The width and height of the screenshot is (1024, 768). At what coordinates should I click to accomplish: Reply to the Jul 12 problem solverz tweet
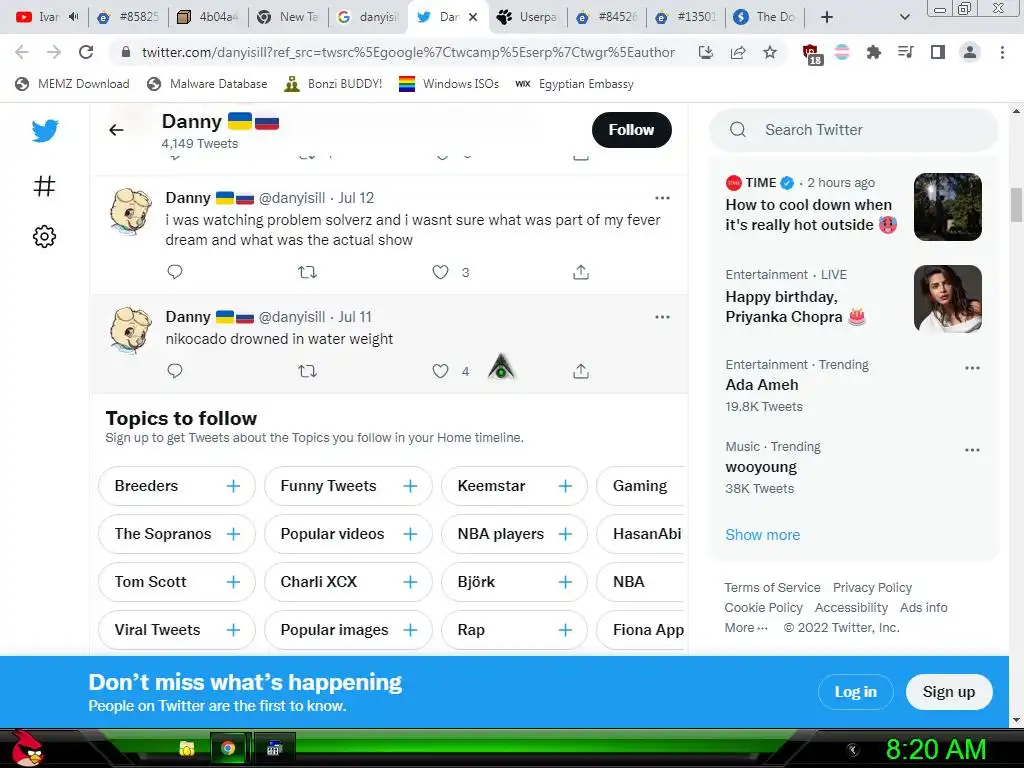pos(174,272)
